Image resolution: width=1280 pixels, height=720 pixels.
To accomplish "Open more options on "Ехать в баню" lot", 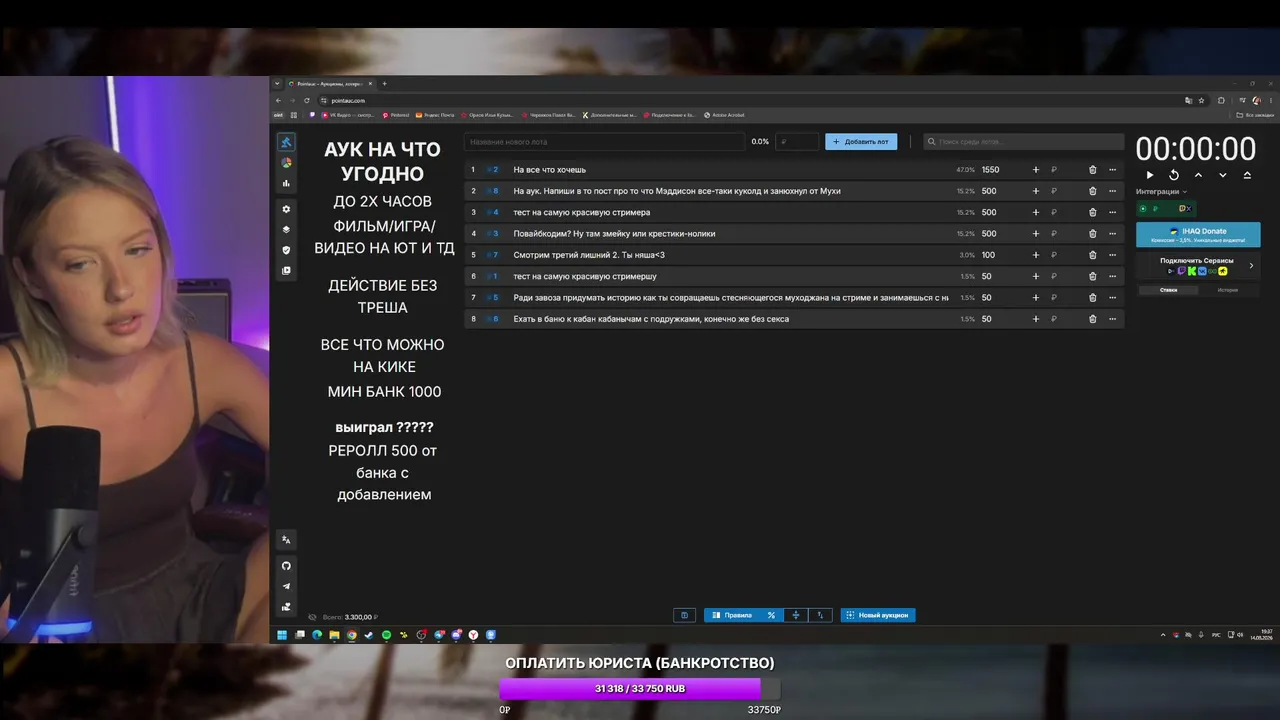I will tap(1112, 319).
